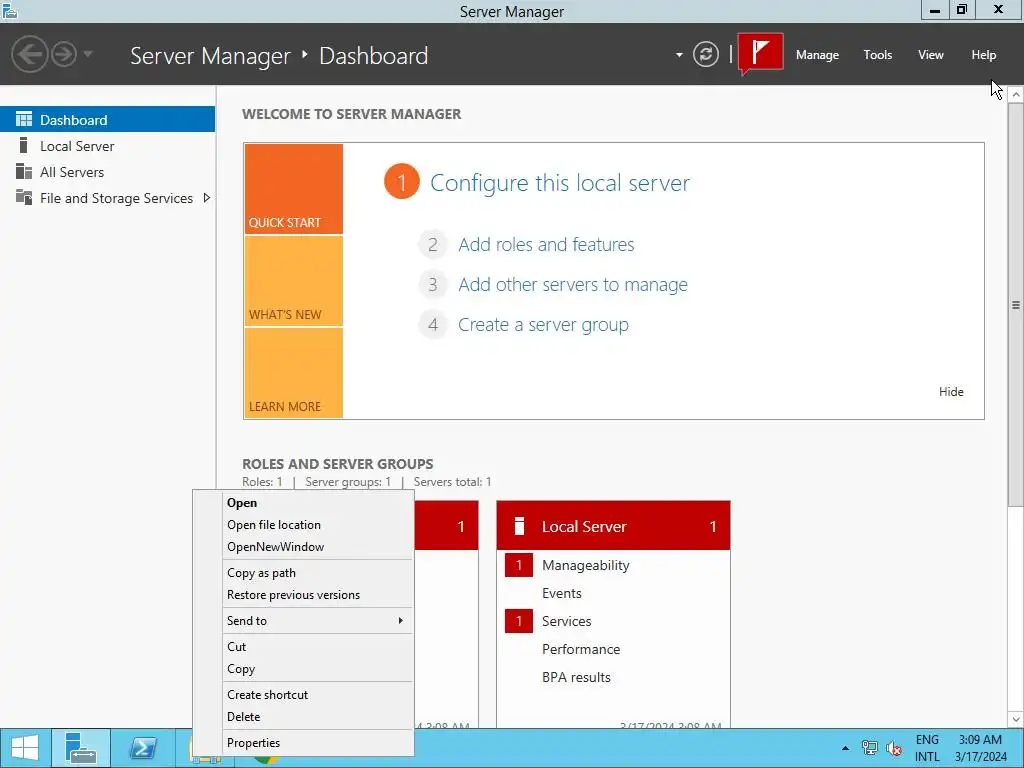Image resolution: width=1024 pixels, height=768 pixels.
Task: Click Server Manager title bar icon
Action: click(x=10, y=10)
